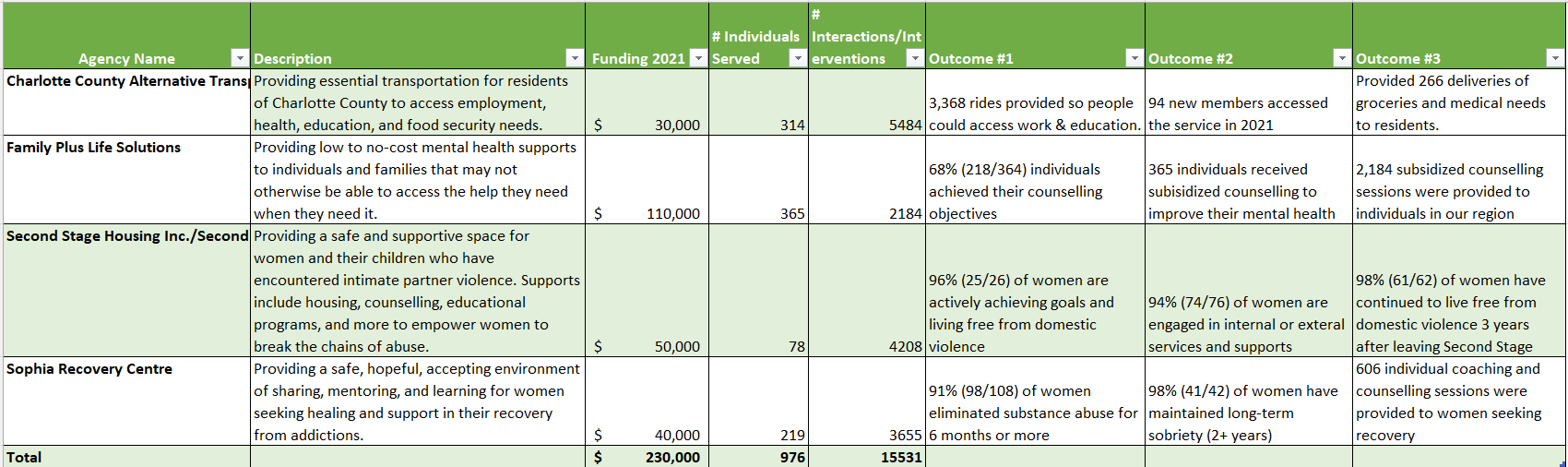Select the 314 individuals served cell

pos(758,102)
